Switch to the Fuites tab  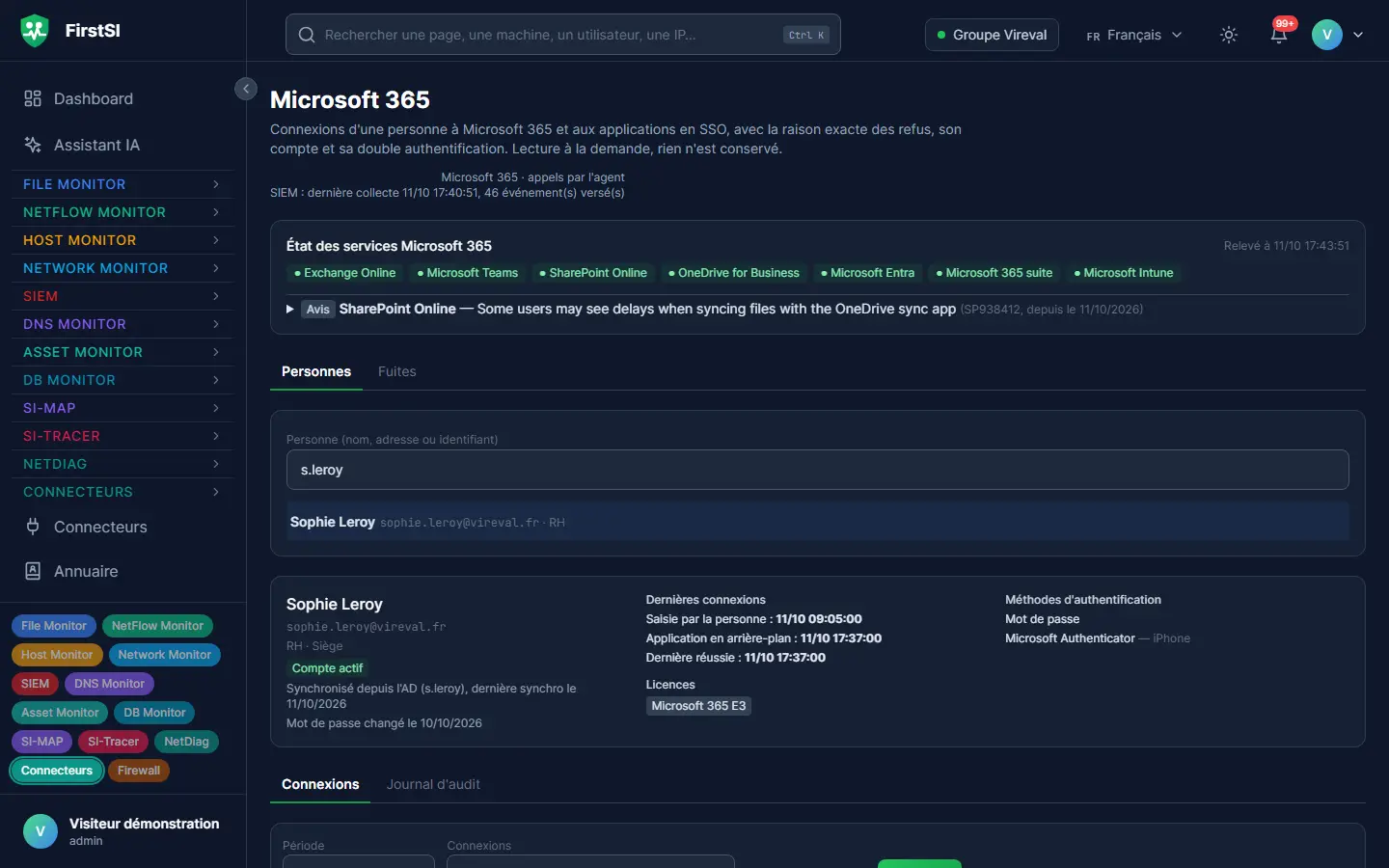pos(397,371)
